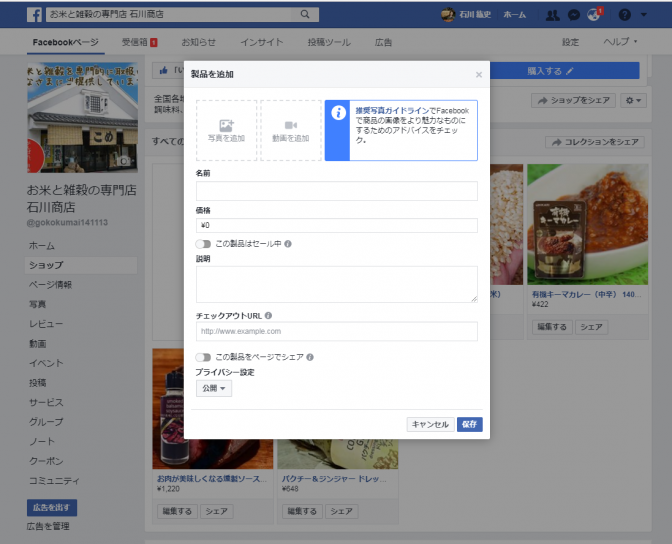Screen dimensions: 672x544
Task: Click the 説明 text area
Action: 337,284
